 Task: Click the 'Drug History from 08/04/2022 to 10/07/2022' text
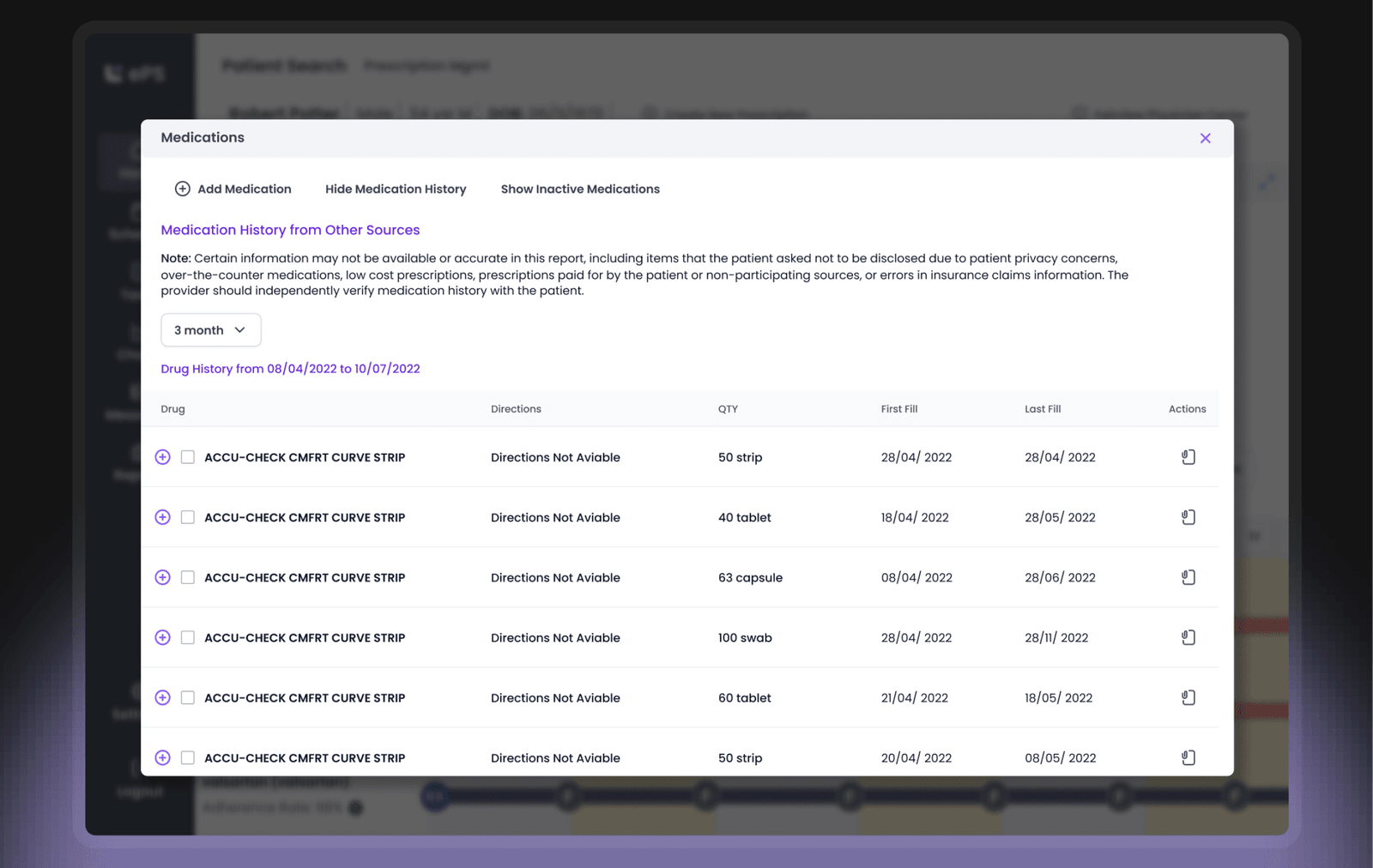pyautogui.click(x=290, y=369)
